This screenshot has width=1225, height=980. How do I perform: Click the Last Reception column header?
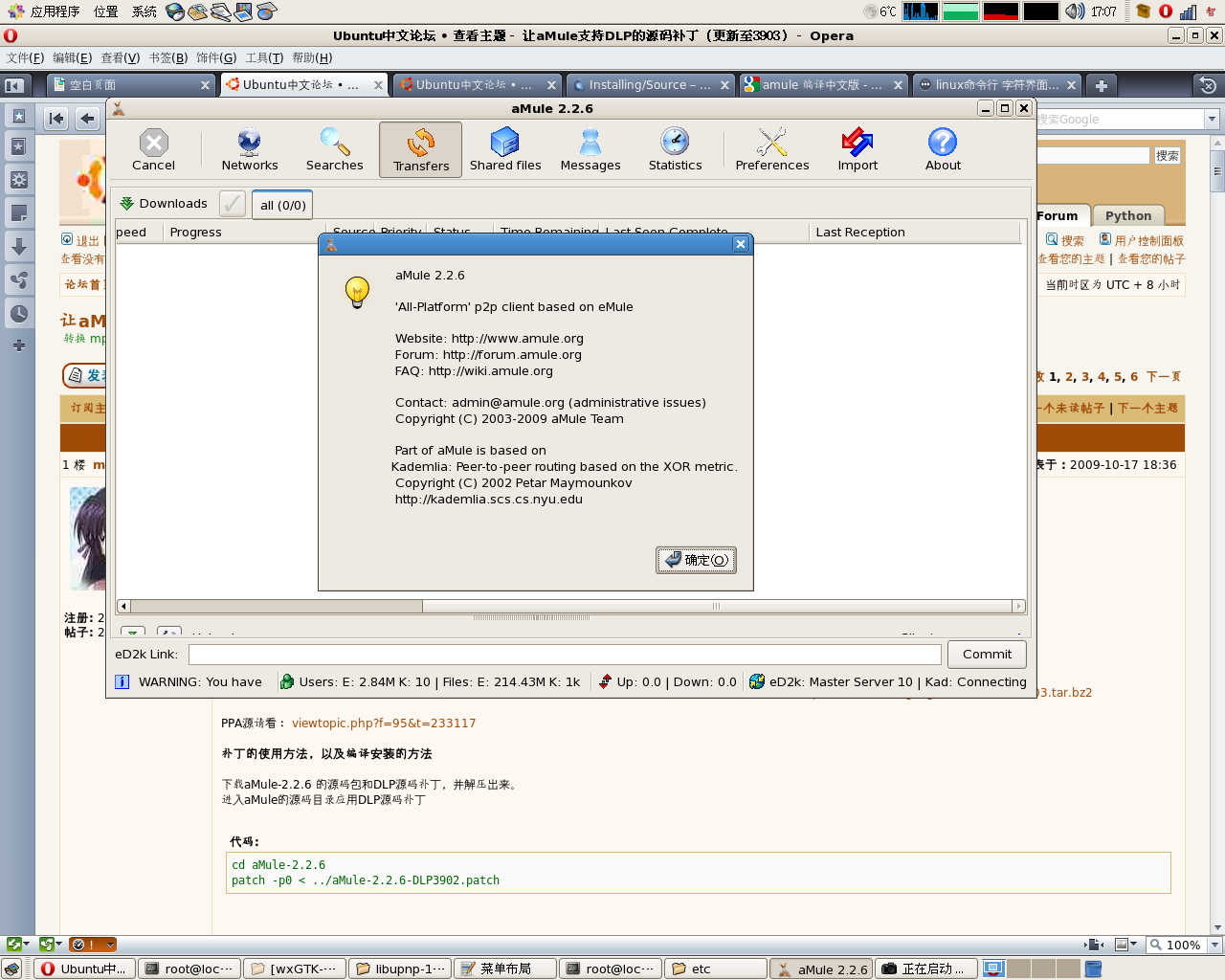[915, 232]
